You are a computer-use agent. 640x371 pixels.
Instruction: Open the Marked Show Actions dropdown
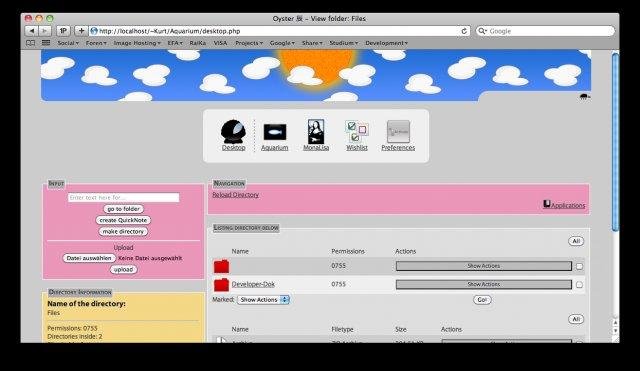pyautogui.click(x=263, y=300)
